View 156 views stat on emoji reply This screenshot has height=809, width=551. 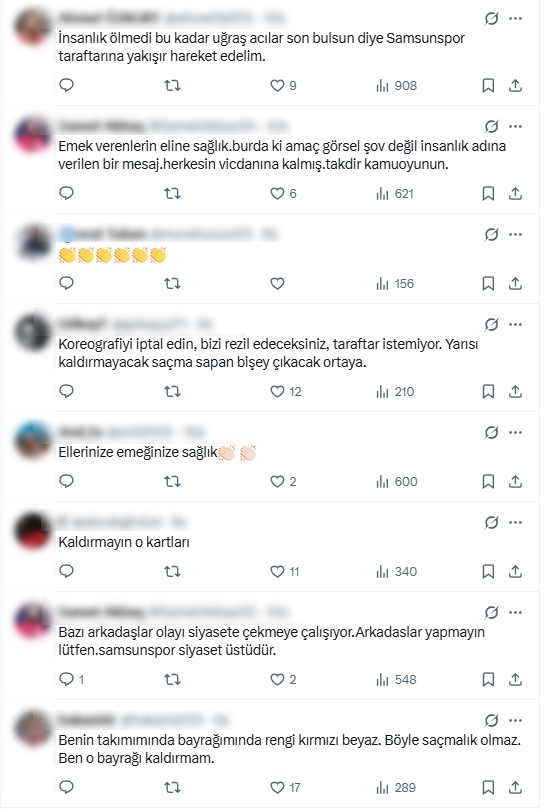click(x=395, y=284)
